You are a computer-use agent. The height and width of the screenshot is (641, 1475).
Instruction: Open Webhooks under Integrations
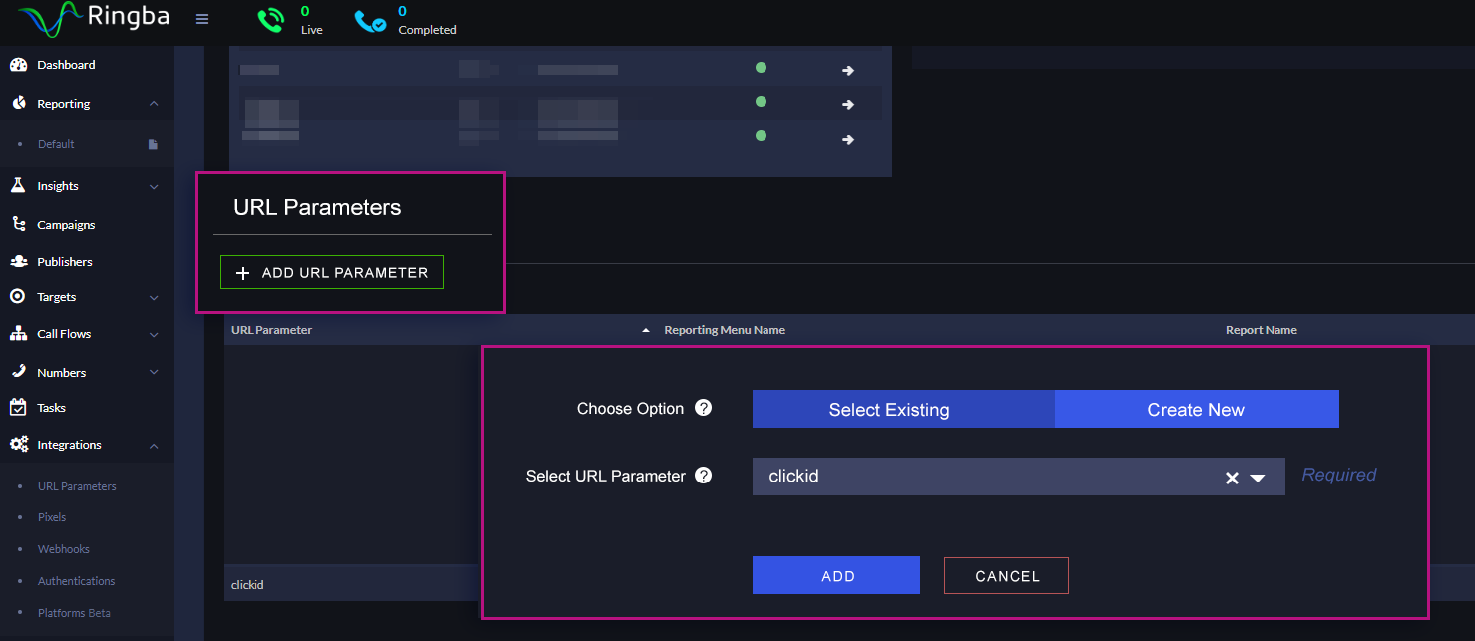[x=64, y=549]
